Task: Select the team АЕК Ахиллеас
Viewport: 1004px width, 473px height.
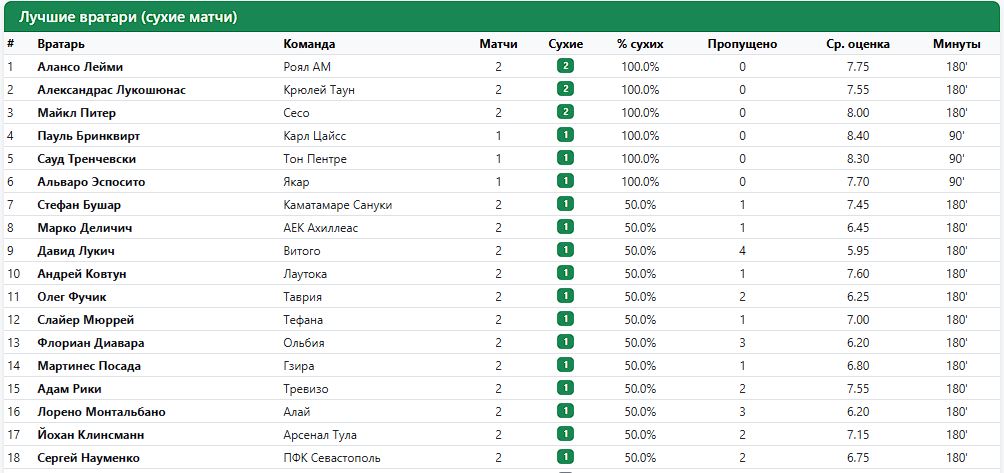Action: pyautogui.click(x=321, y=228)
